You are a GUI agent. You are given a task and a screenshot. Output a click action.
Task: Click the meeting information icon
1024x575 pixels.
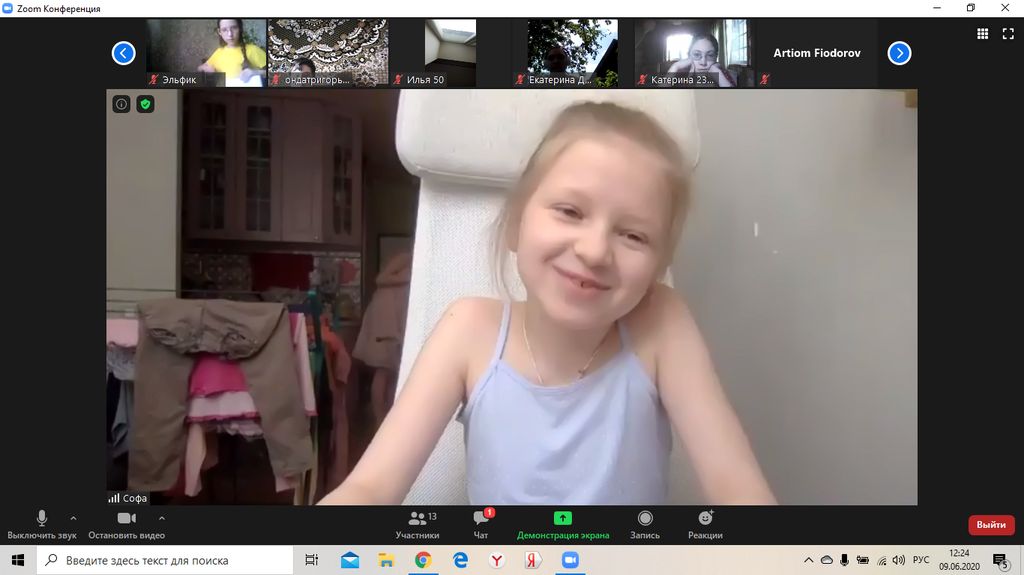tap(121, 104)
